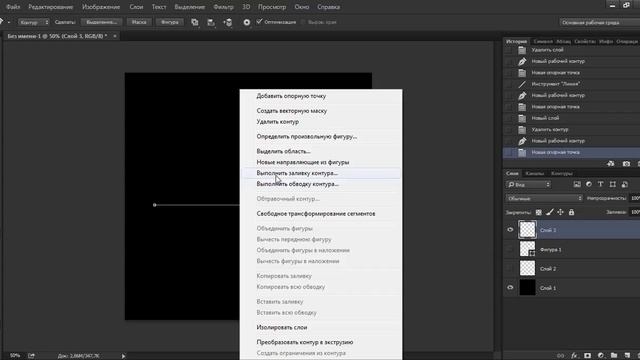The height and width of the screenshot is (360, 640).
Task: Click the add layer mask icon
Action: 587,356
